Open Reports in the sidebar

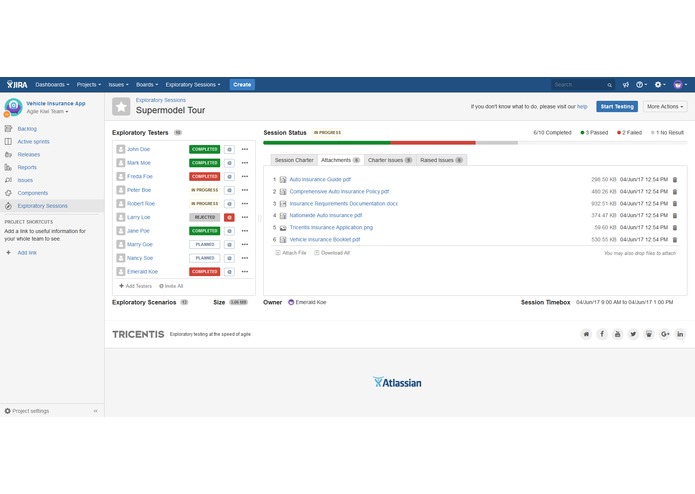27,167
